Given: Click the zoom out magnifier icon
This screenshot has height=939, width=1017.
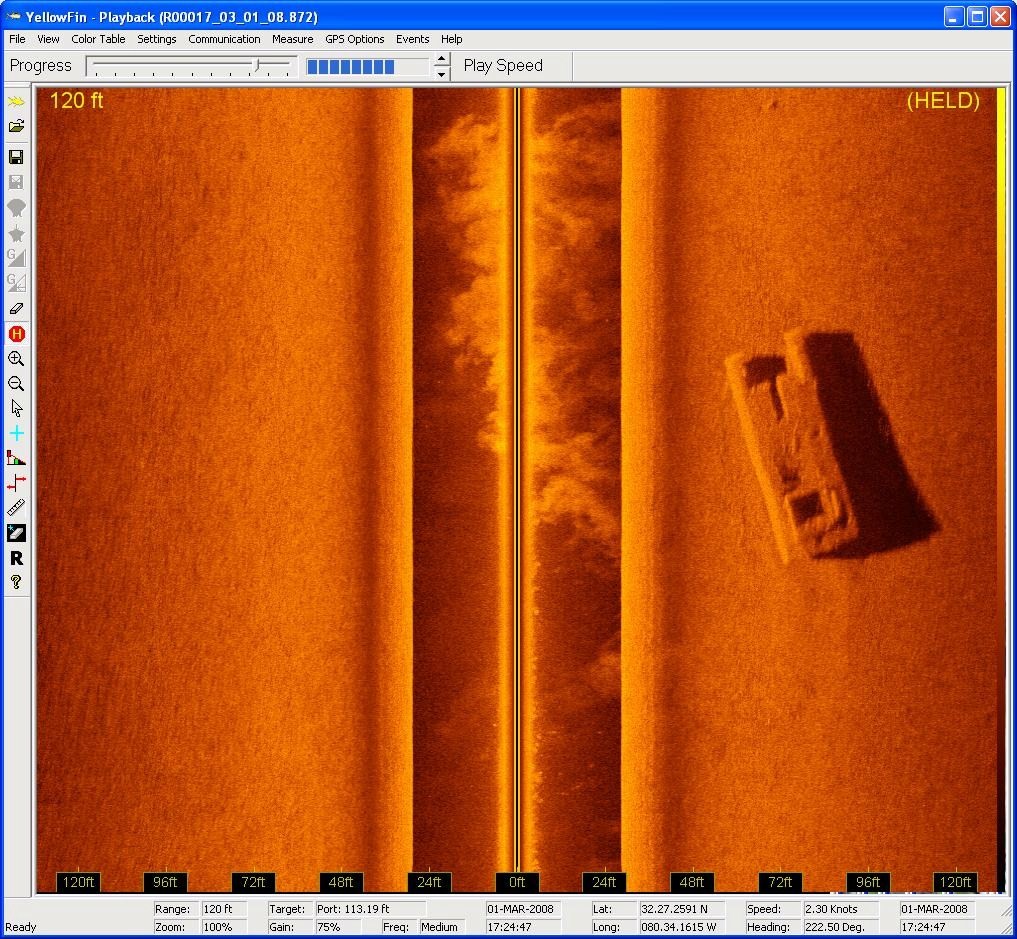Looking at the screenshot, I should pos(16,384).
